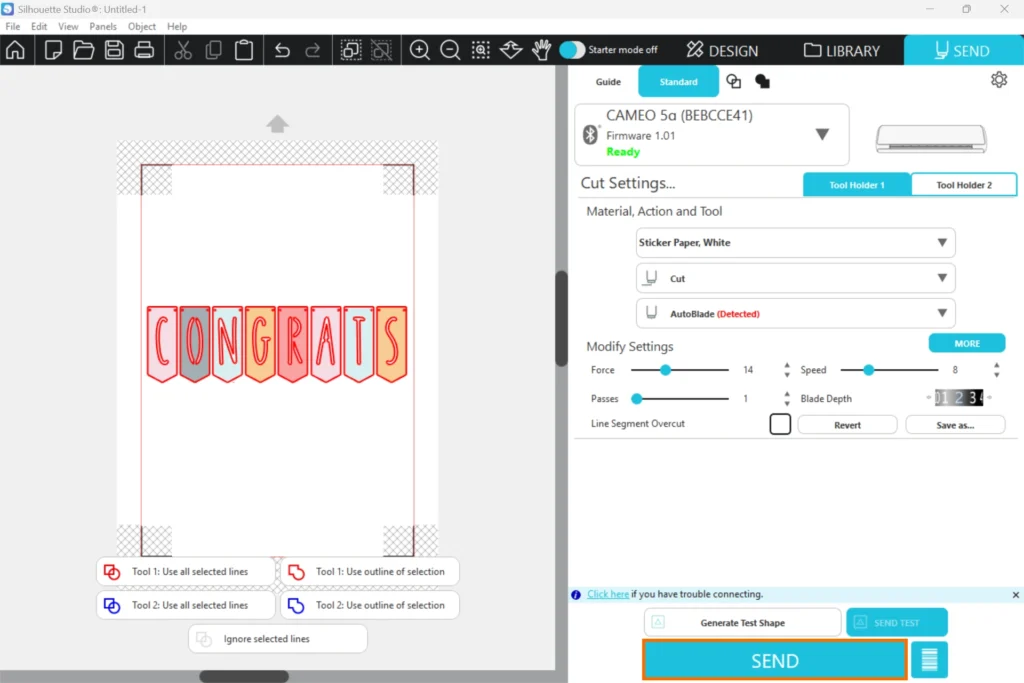Click the Home icon in toolbar
1024x683 pixels.
pyautogui.click(x=15, y=50)
